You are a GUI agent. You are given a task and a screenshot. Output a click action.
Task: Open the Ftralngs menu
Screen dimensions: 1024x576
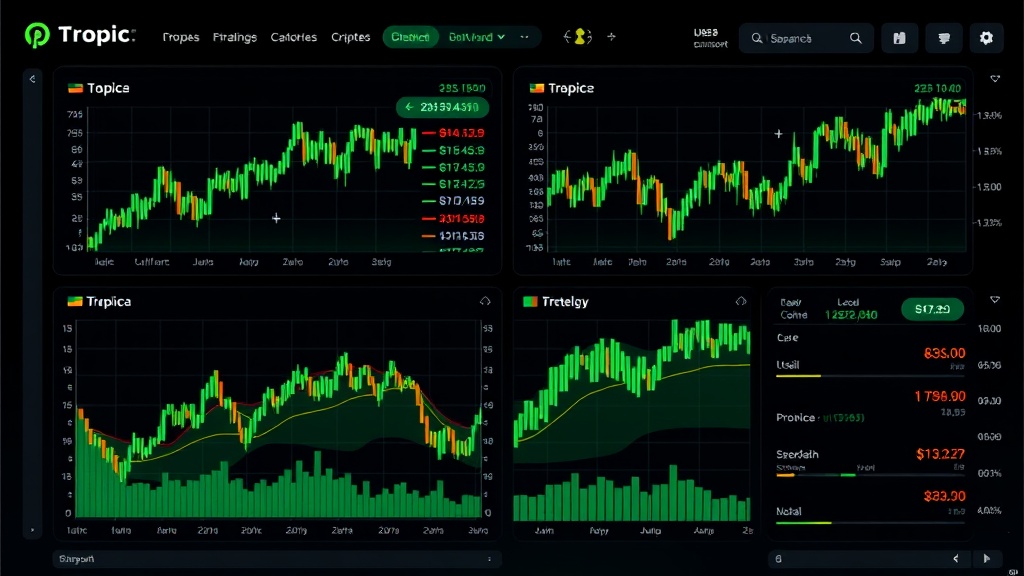point(234,37)
